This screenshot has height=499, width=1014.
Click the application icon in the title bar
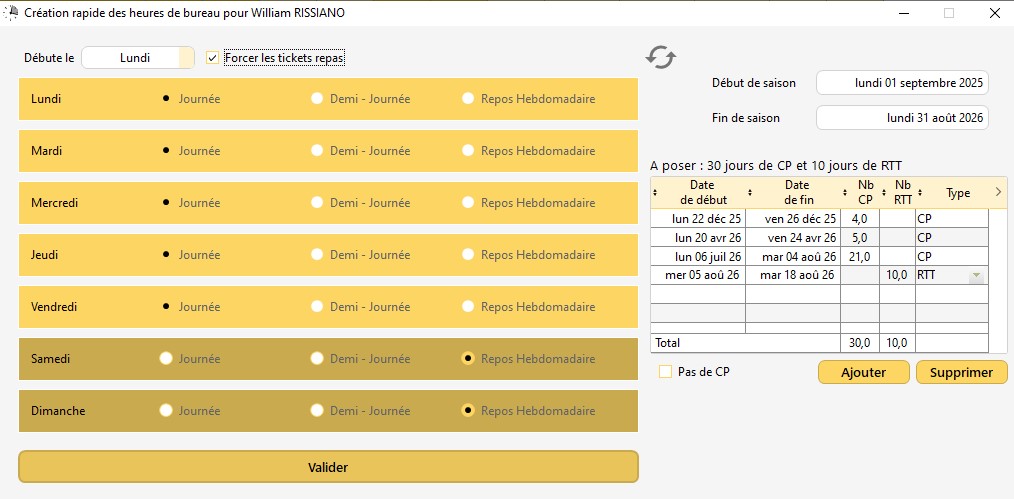(x=12, y=14)
